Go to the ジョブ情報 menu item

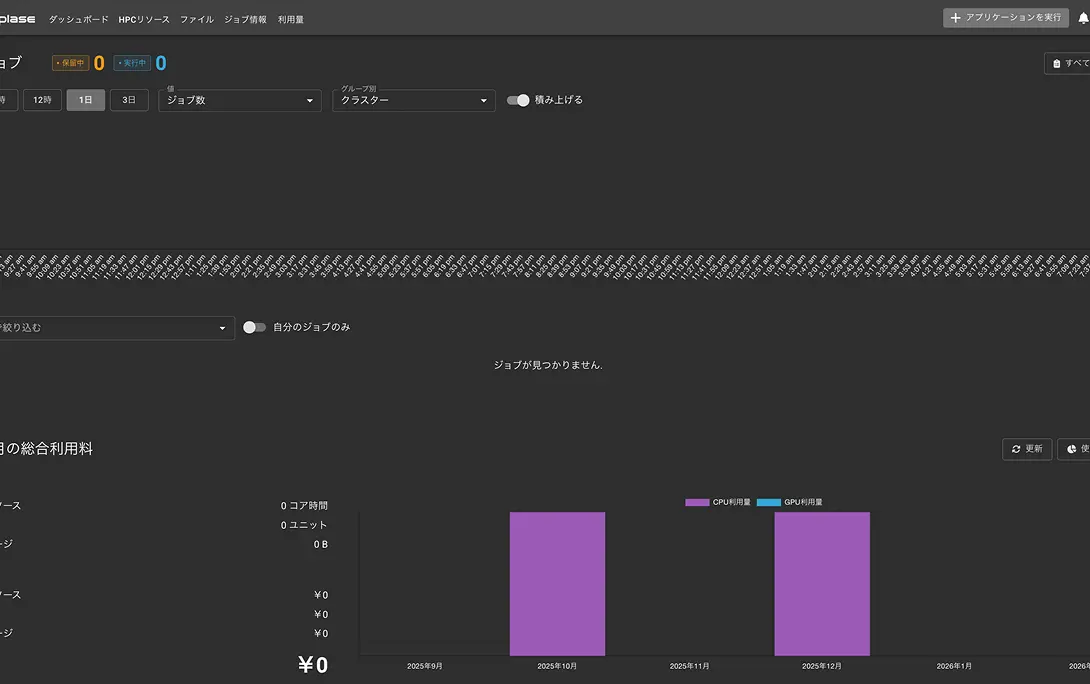(x=245, y=19)
